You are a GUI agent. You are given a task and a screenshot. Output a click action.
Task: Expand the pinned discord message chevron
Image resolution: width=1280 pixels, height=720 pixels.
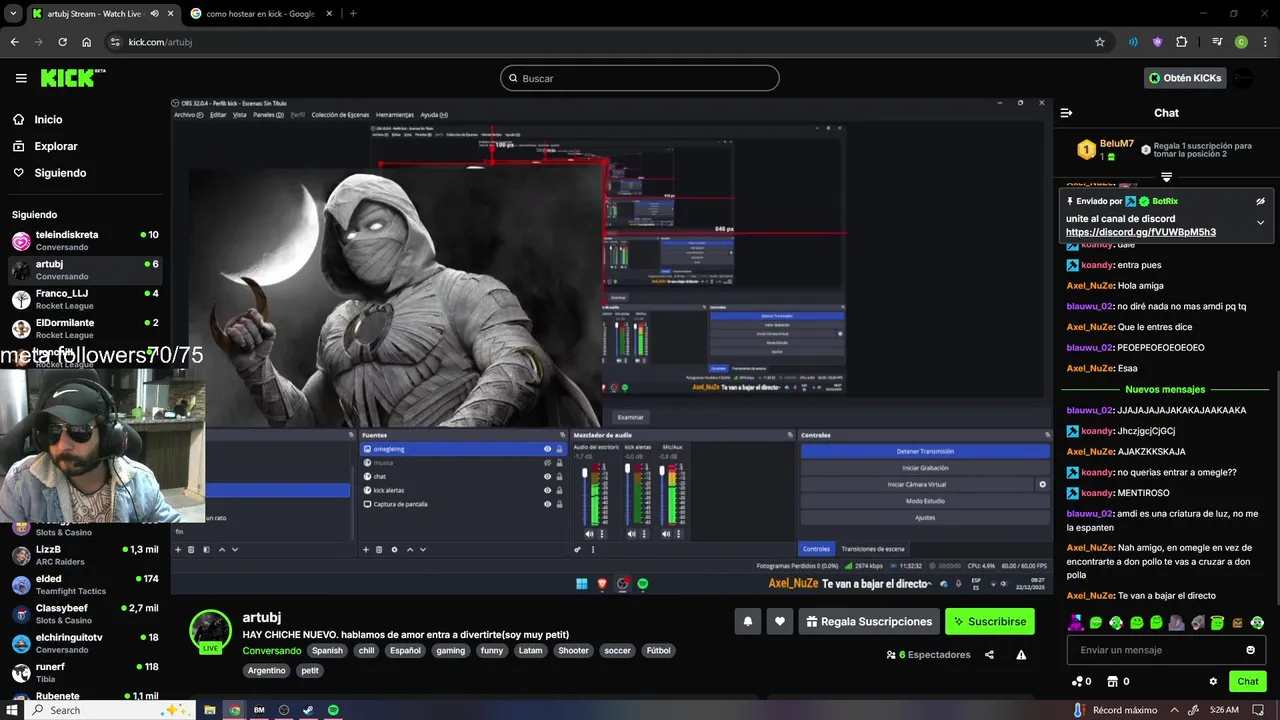[1260, 222]
